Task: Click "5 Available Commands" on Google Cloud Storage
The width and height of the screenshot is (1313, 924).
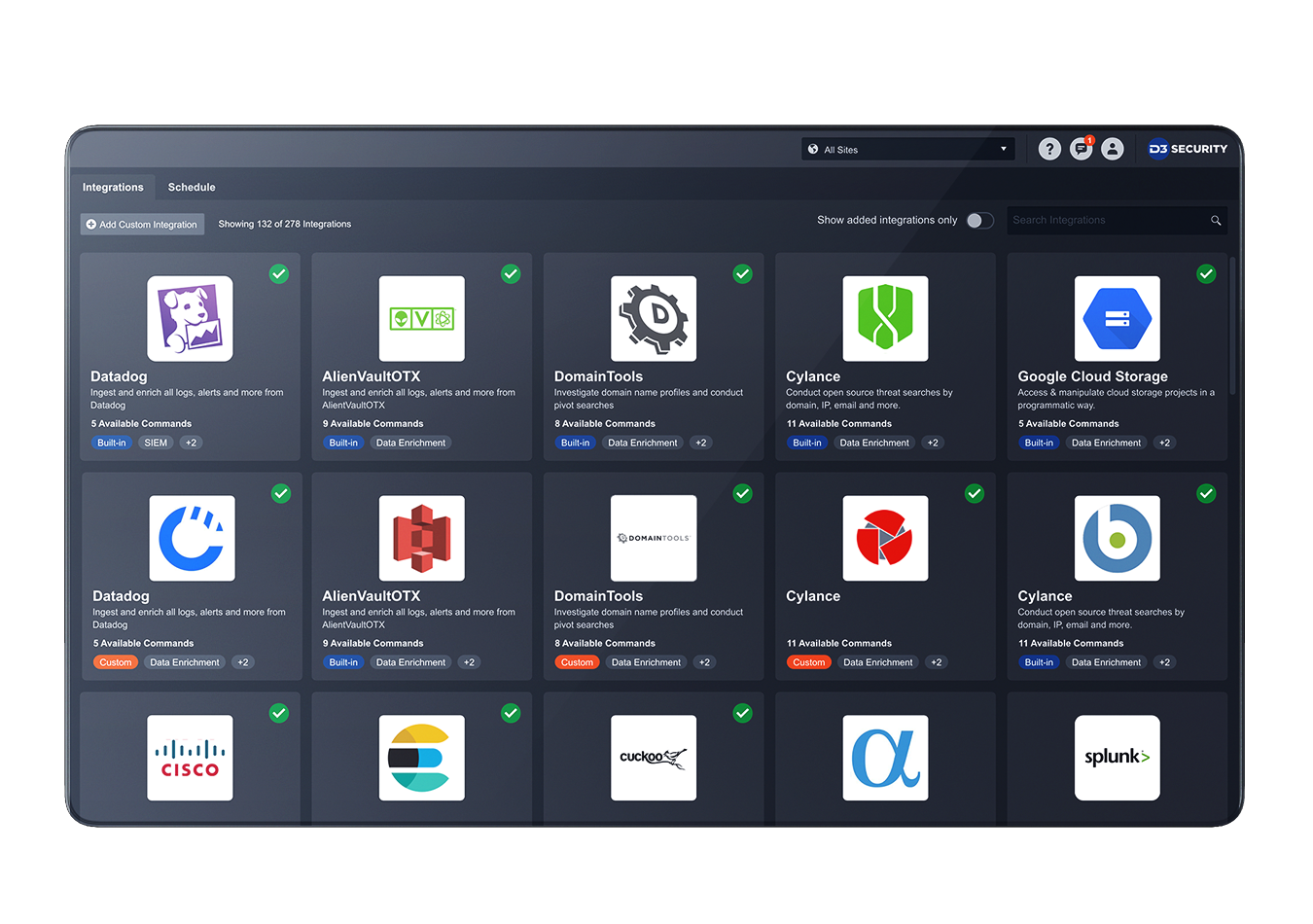Action: pyautogui.click(x=1069, y=424)
